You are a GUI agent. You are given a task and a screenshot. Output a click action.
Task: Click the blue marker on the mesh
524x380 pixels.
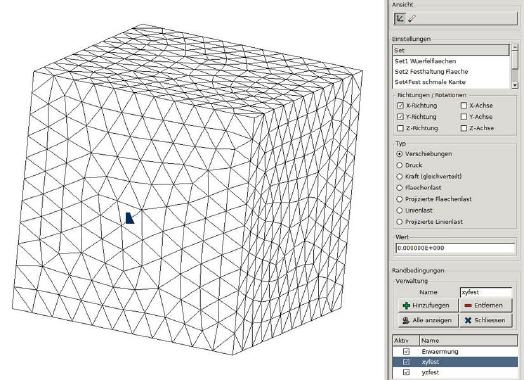click(x=130, y=218)
